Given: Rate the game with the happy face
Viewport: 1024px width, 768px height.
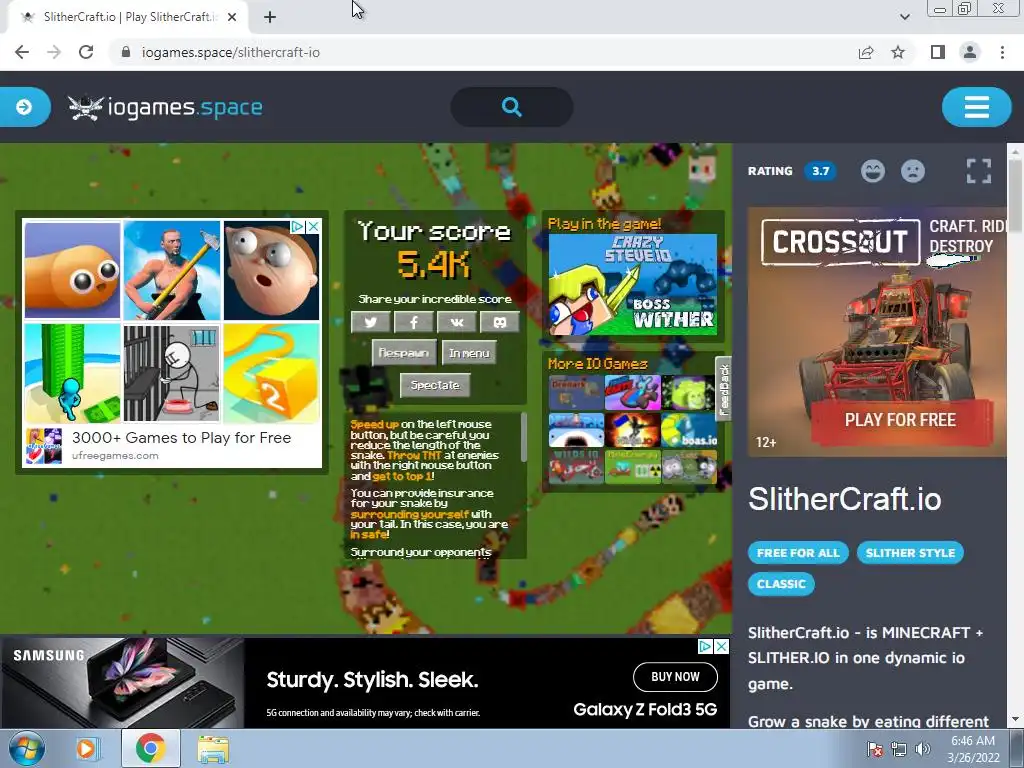Looking at the screenshot, I should pyautogui.click(x=872, y=171).
